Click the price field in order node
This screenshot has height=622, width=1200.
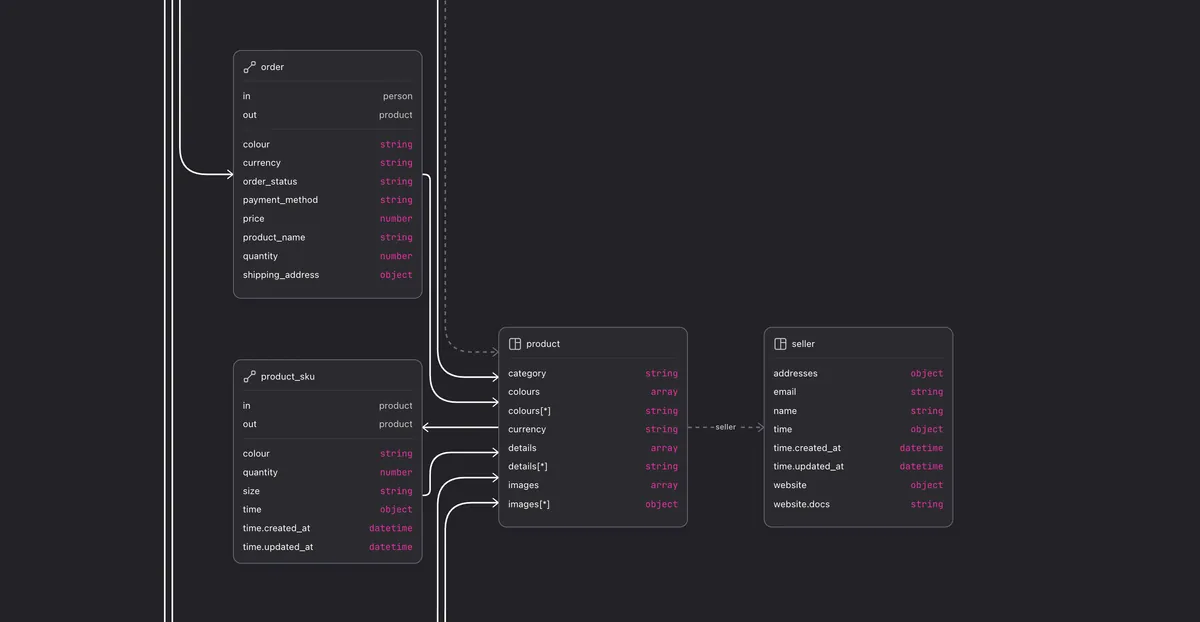pos(328,218)
